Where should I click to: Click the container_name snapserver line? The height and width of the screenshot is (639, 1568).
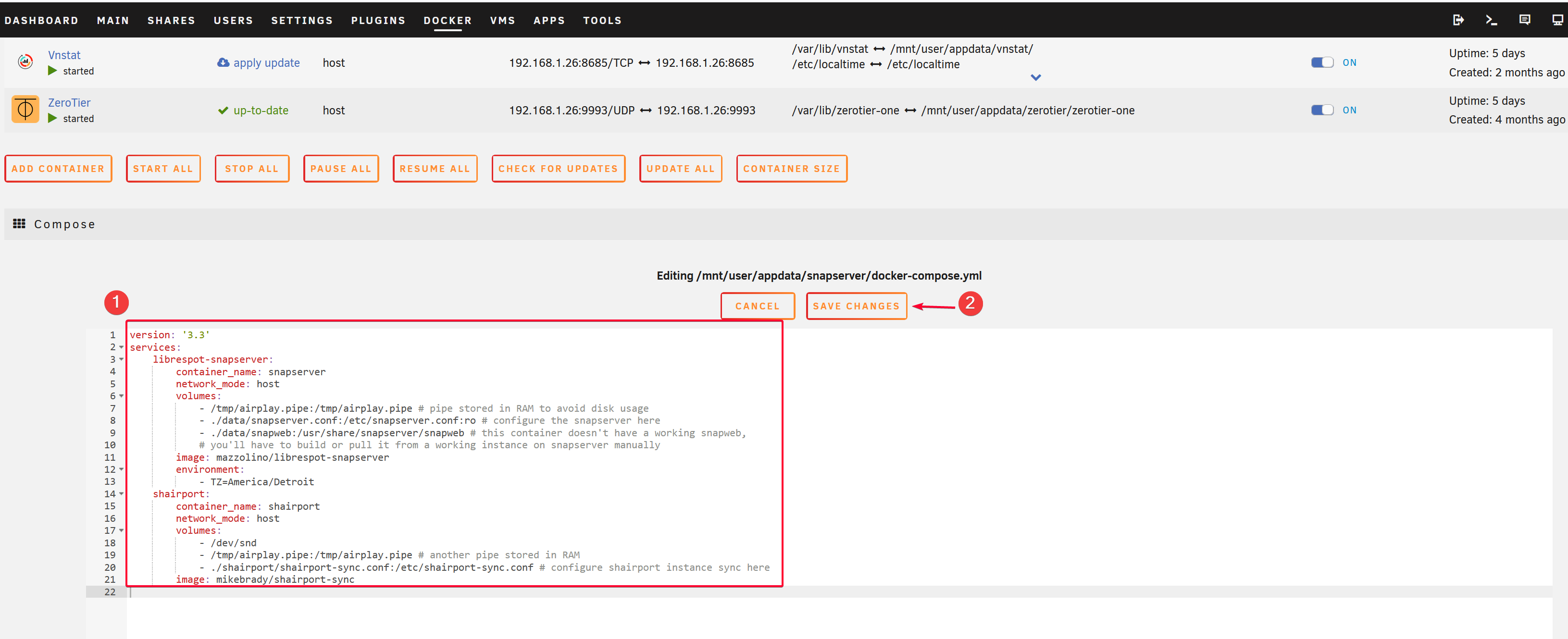(x=250, y=371)
